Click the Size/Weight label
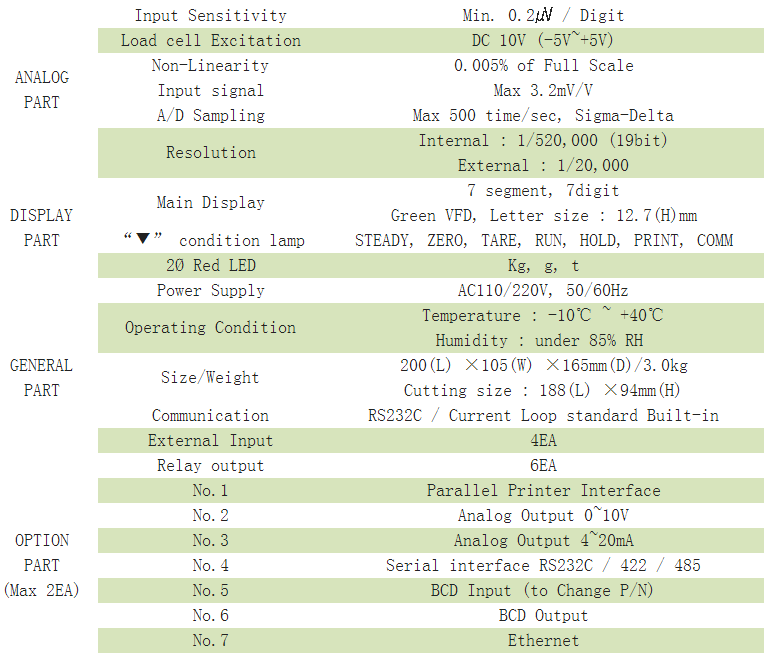 coord(210,377)
